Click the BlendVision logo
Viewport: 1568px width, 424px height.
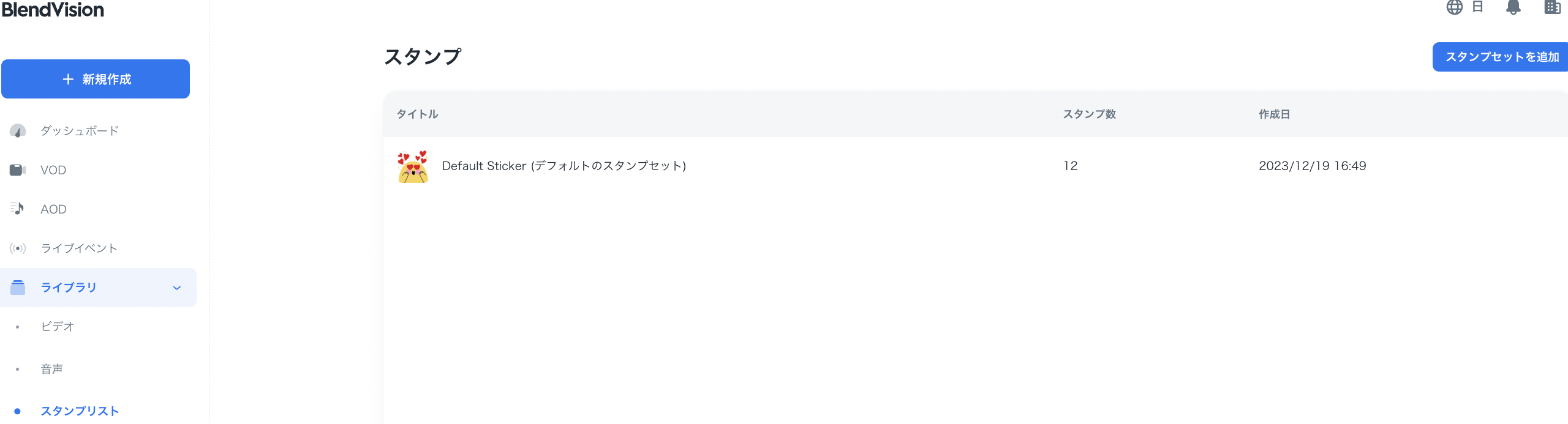point(53,10)
